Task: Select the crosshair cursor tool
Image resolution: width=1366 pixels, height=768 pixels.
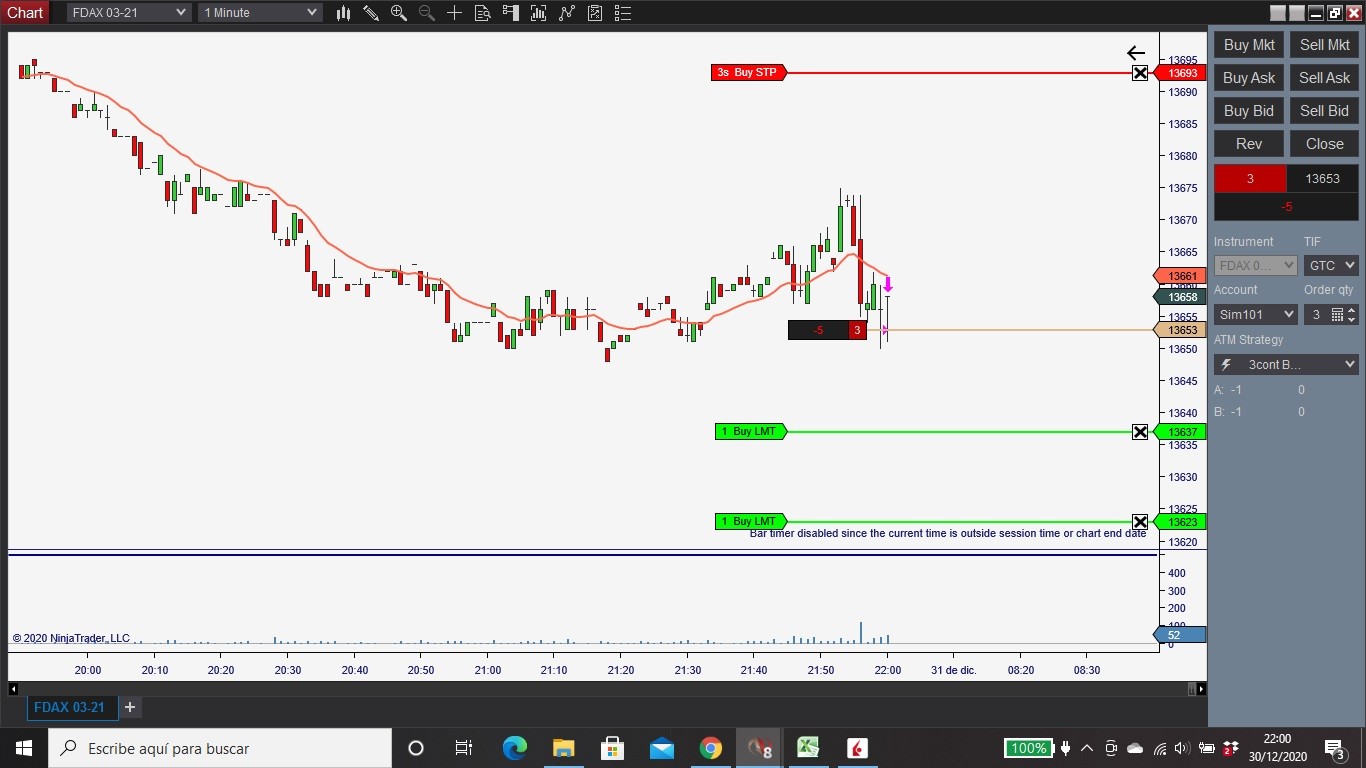Action: pyautogui.click(x=454, y=13)
